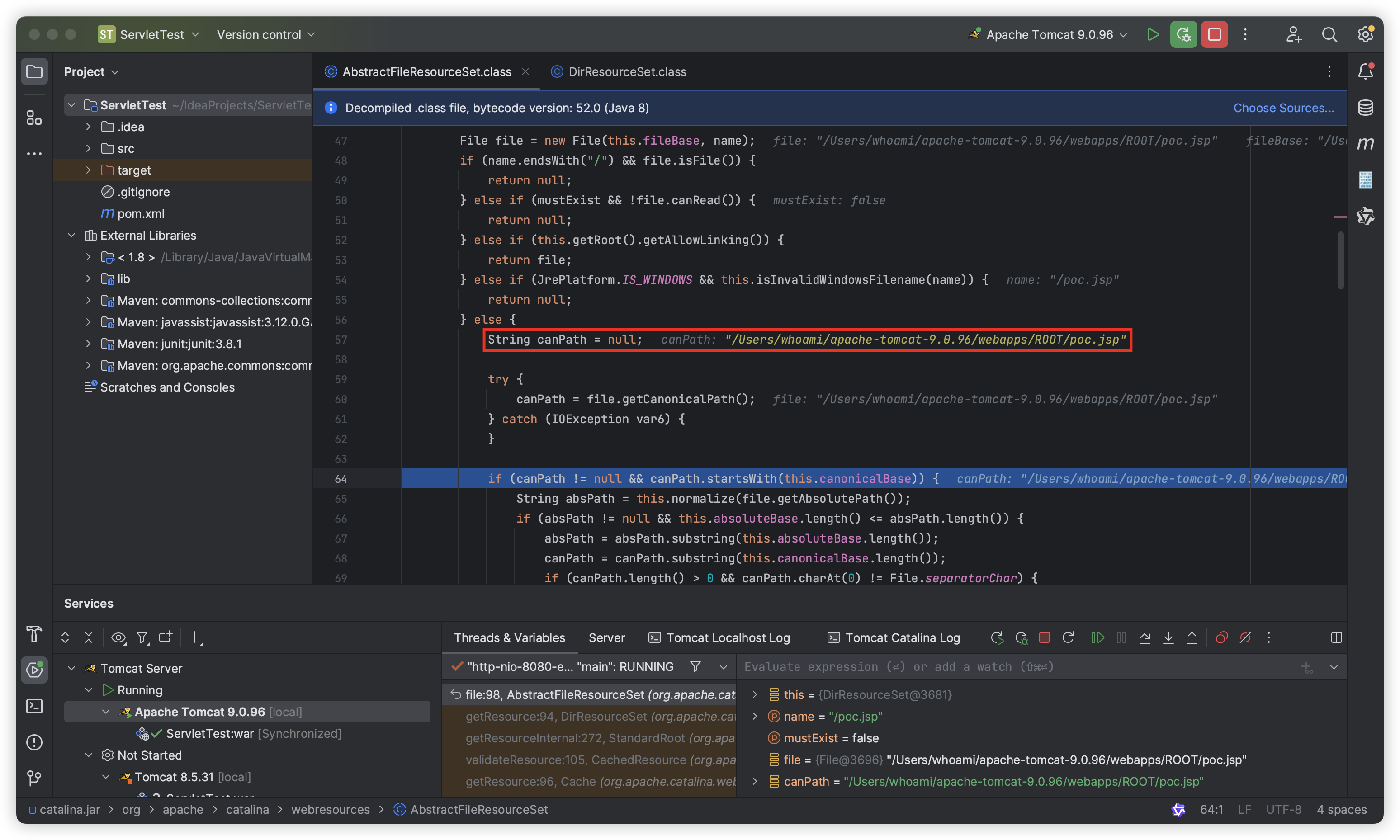The width and height of the screenshot is (1400, 840).
Task: Open the Terminal tool window icon
Action: click(x=34, y=707)
